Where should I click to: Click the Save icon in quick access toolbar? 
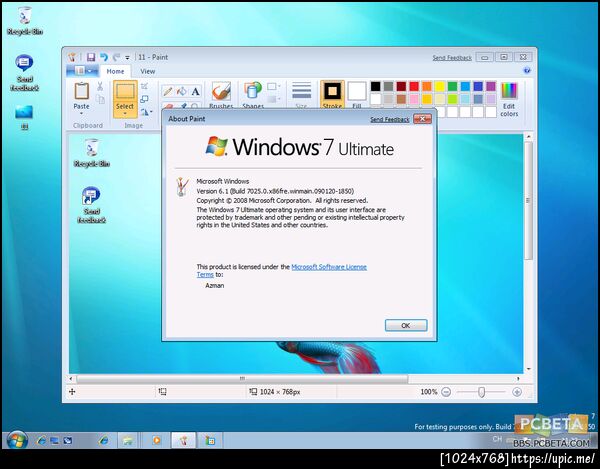(x=91, y=57)
